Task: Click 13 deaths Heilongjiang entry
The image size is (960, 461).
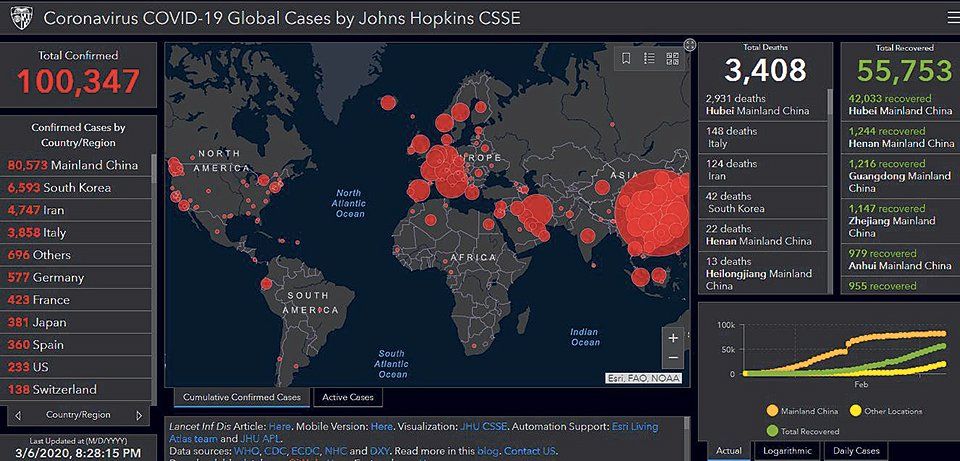Action: [762, 272]
